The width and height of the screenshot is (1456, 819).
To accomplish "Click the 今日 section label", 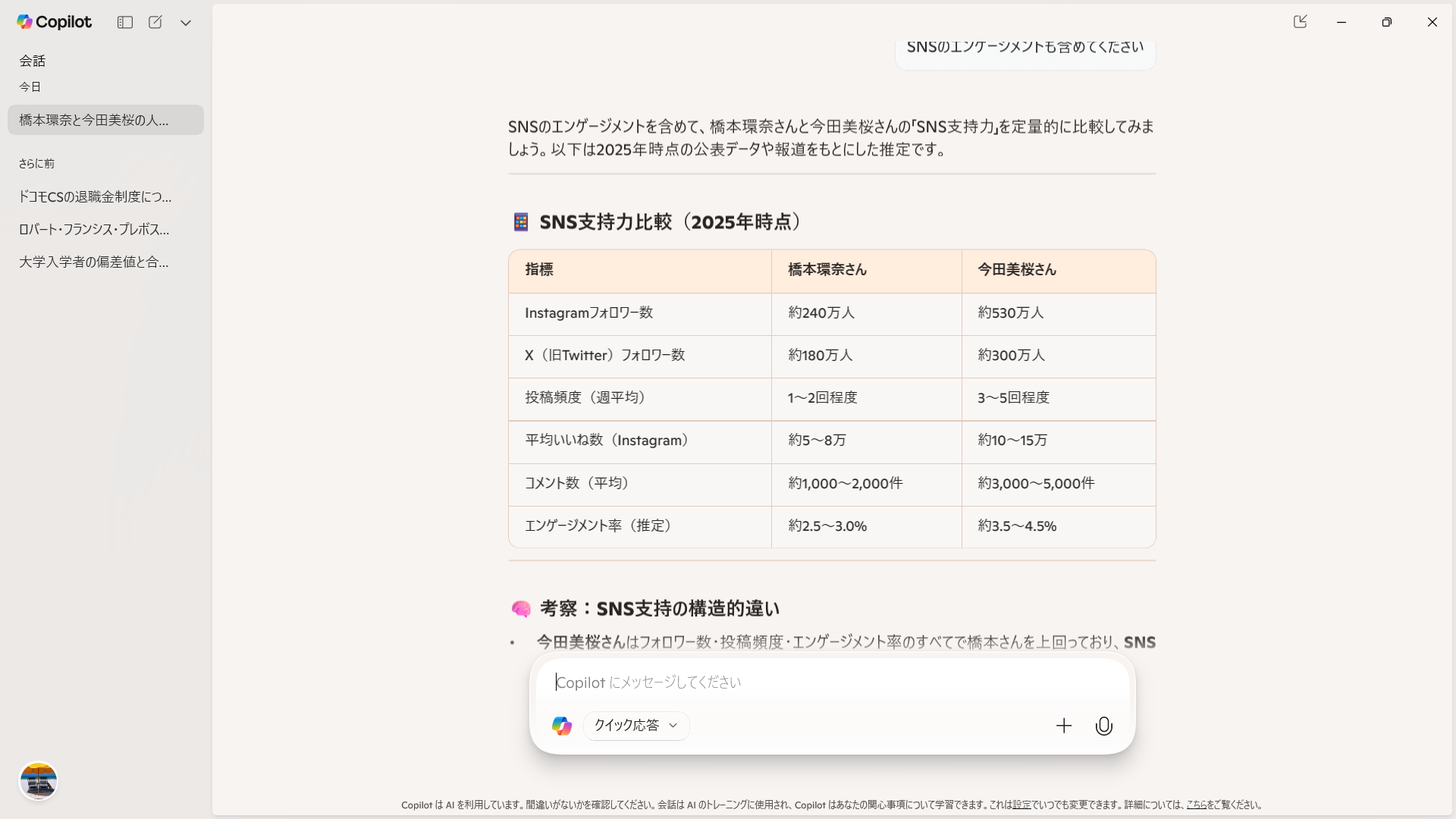I will coord(30,87).
